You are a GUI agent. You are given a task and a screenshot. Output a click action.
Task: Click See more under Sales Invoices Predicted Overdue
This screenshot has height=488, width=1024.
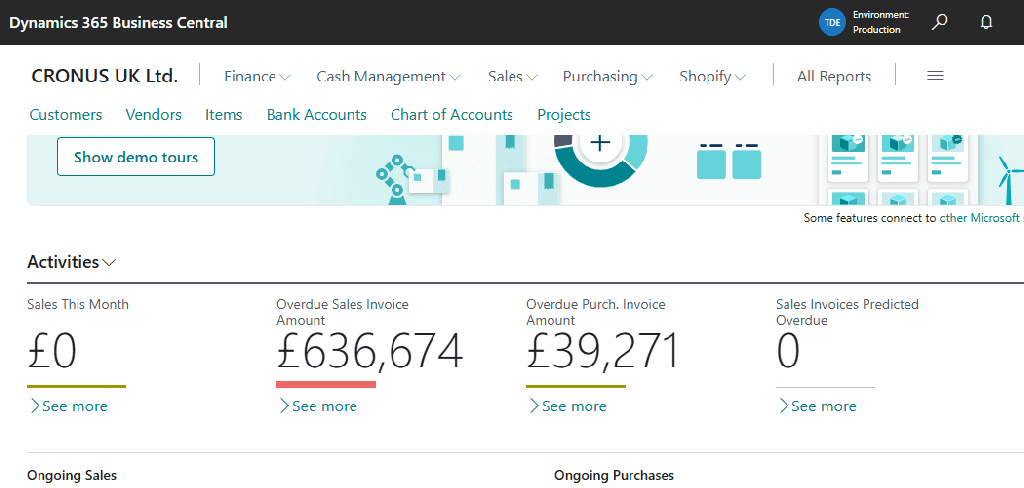coord(823,406)
